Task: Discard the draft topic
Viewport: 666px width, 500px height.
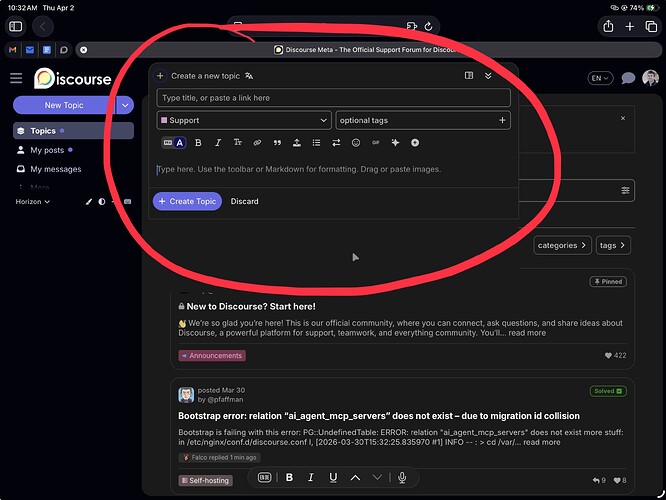Action: pyautogui.click(x=244, y=201)
